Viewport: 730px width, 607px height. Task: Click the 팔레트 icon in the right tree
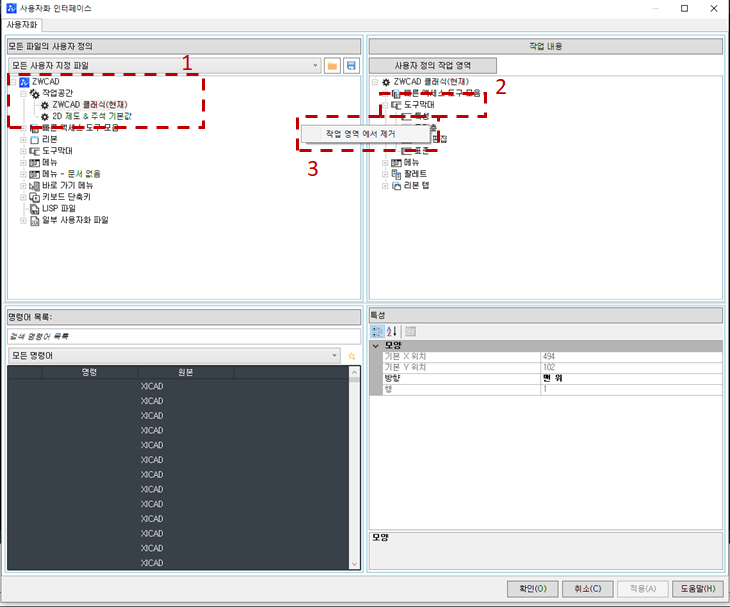[x=396, y=174]
